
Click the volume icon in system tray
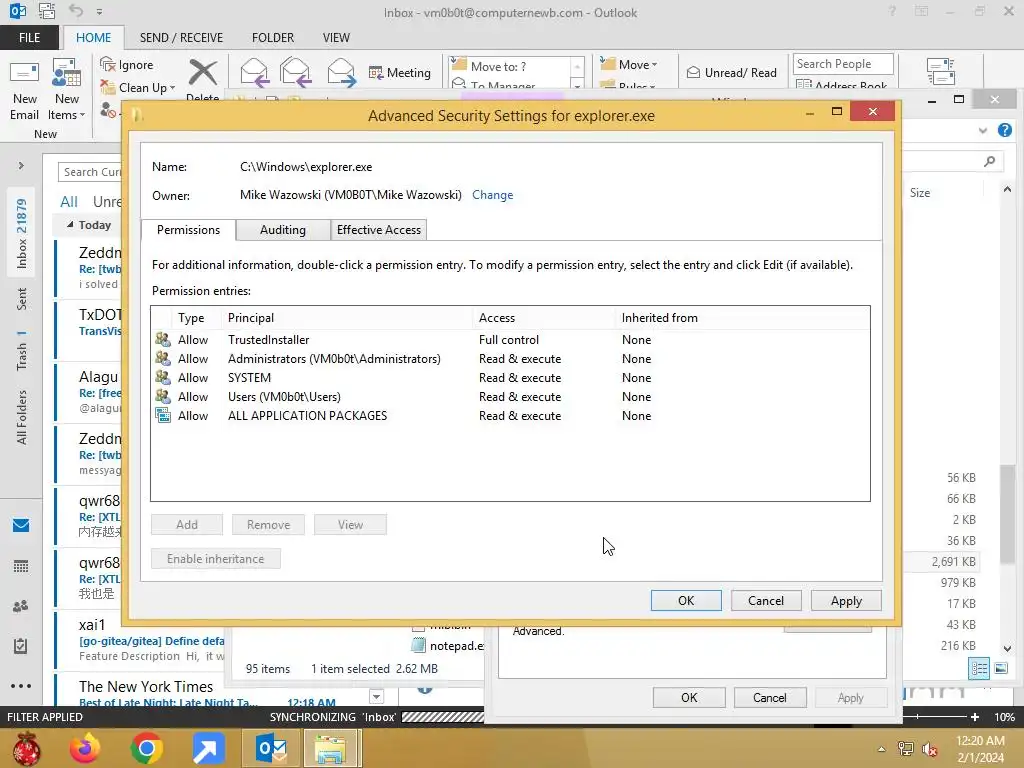point(929,749)
